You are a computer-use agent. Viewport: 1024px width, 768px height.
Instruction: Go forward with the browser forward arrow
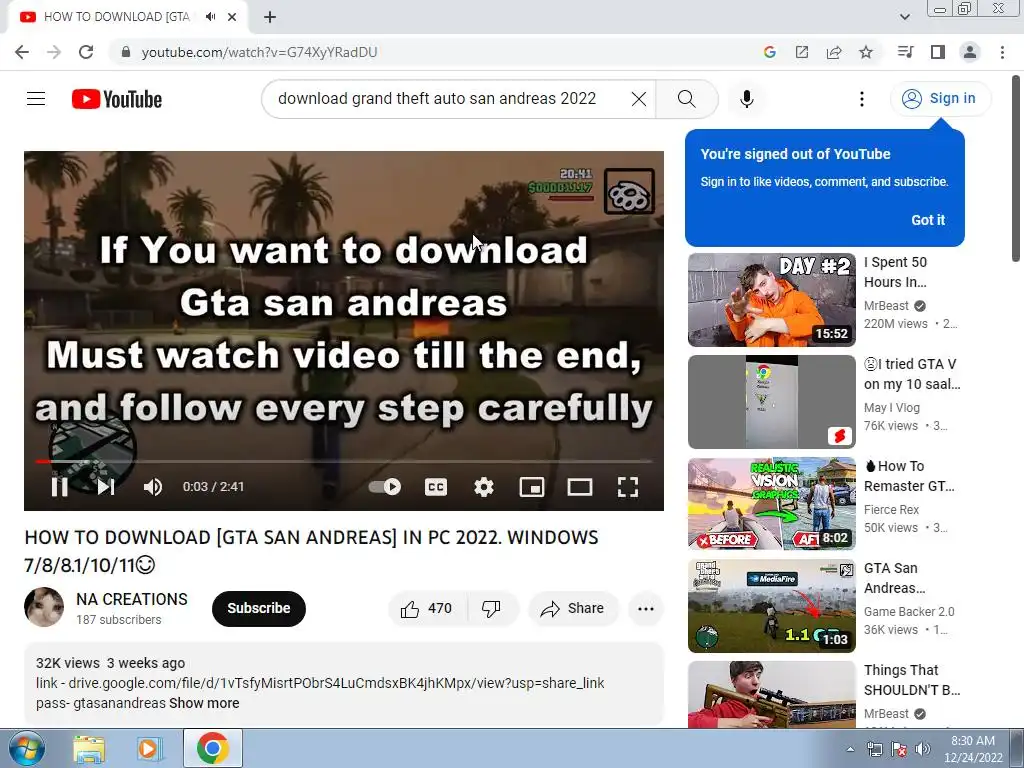[54, 52]
